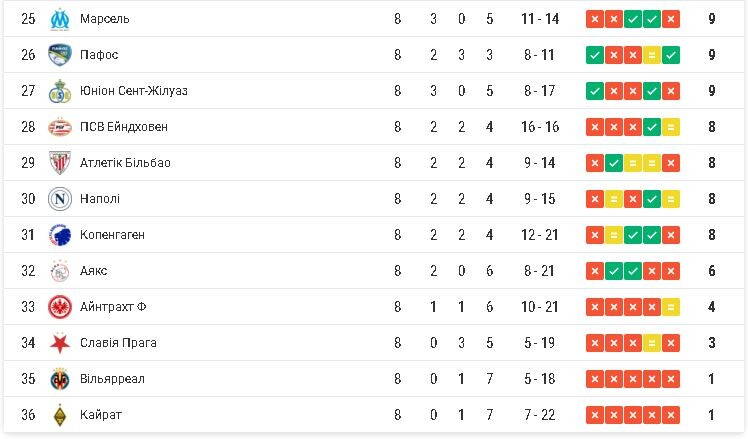This screenshot has height=439, width=748.
Task: Click the Athletic Bilbao crest icon
Action: (59, 163)
